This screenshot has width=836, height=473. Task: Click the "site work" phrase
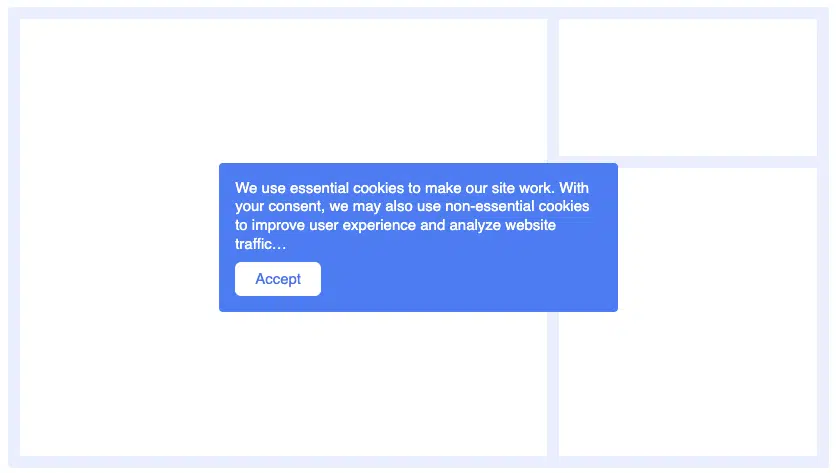click(521, 188)
